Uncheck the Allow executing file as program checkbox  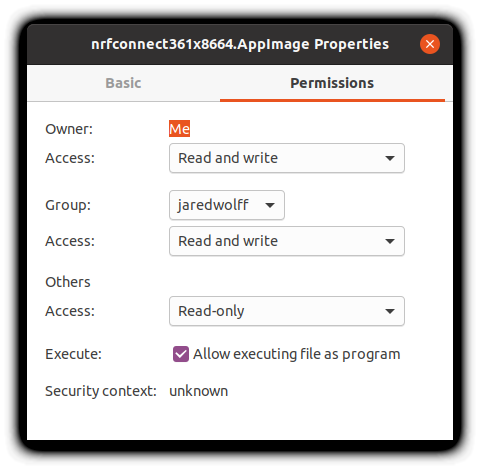181,354
